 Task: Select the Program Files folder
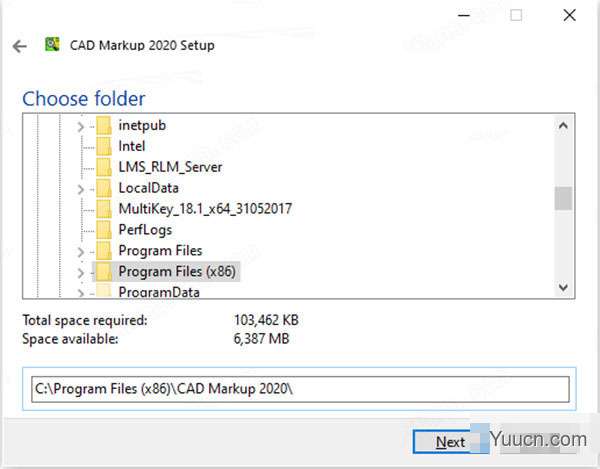(160, 251)
